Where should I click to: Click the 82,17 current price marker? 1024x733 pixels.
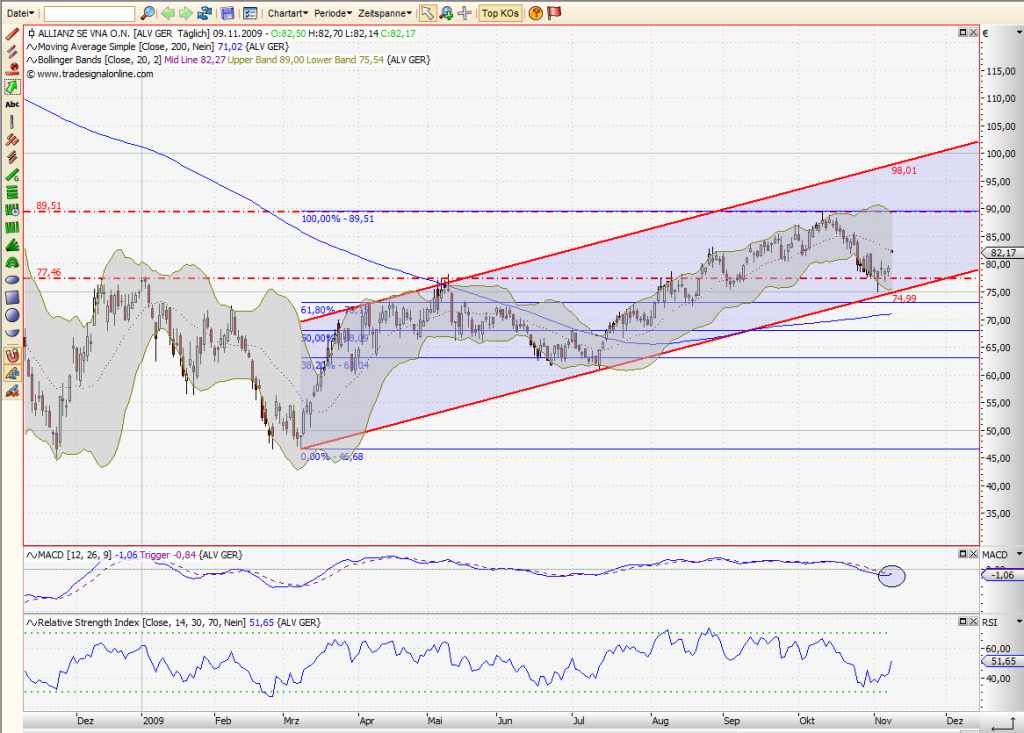pos(1002,253)
